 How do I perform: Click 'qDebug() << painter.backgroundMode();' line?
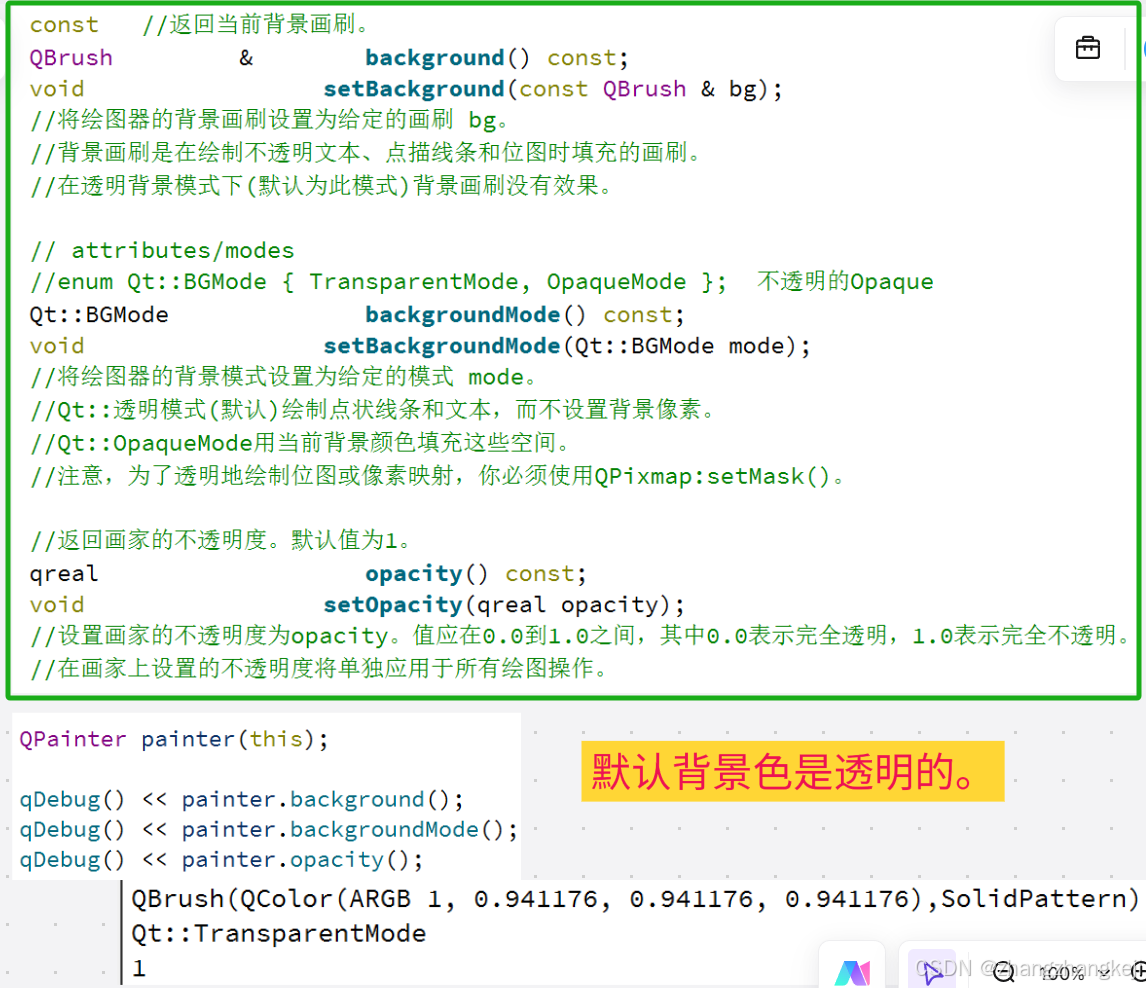pyautogui.click(x=268, y=829)
